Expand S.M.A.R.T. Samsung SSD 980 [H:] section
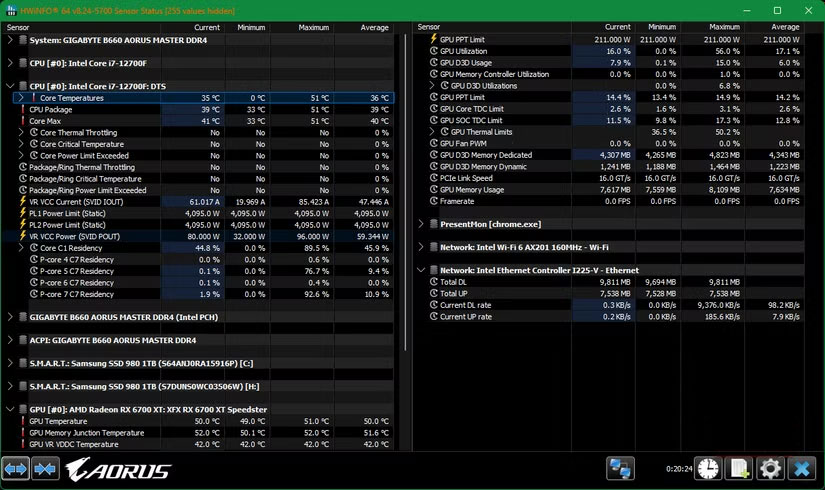This screenshot has width=825, height=490. click(10, 386)
